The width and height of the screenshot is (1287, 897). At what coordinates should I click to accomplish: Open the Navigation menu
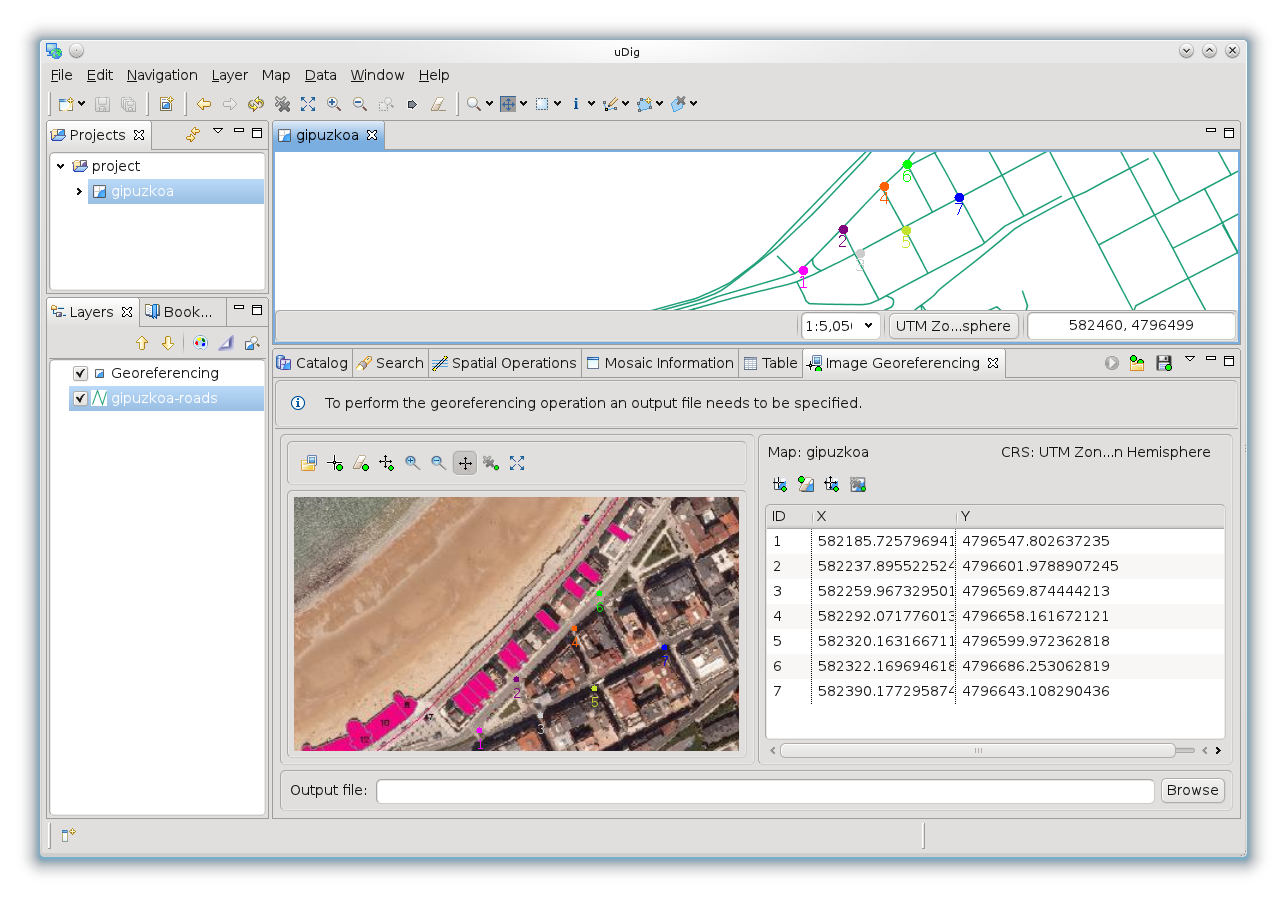[x=162, y=75]
